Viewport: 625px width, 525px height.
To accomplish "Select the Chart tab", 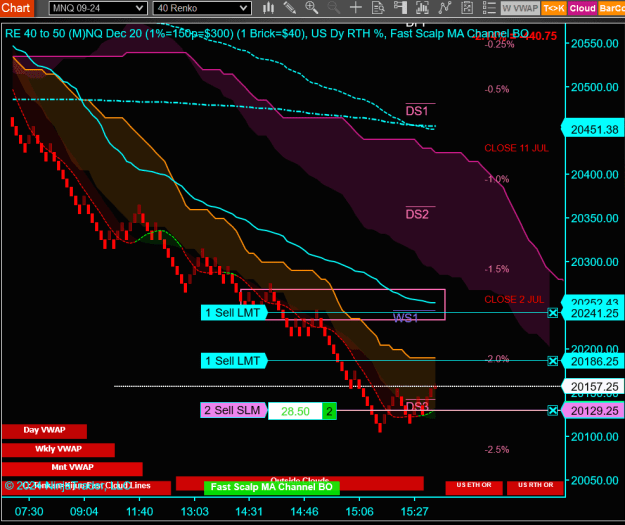I will pyautogui.click(x=16, y=8).
